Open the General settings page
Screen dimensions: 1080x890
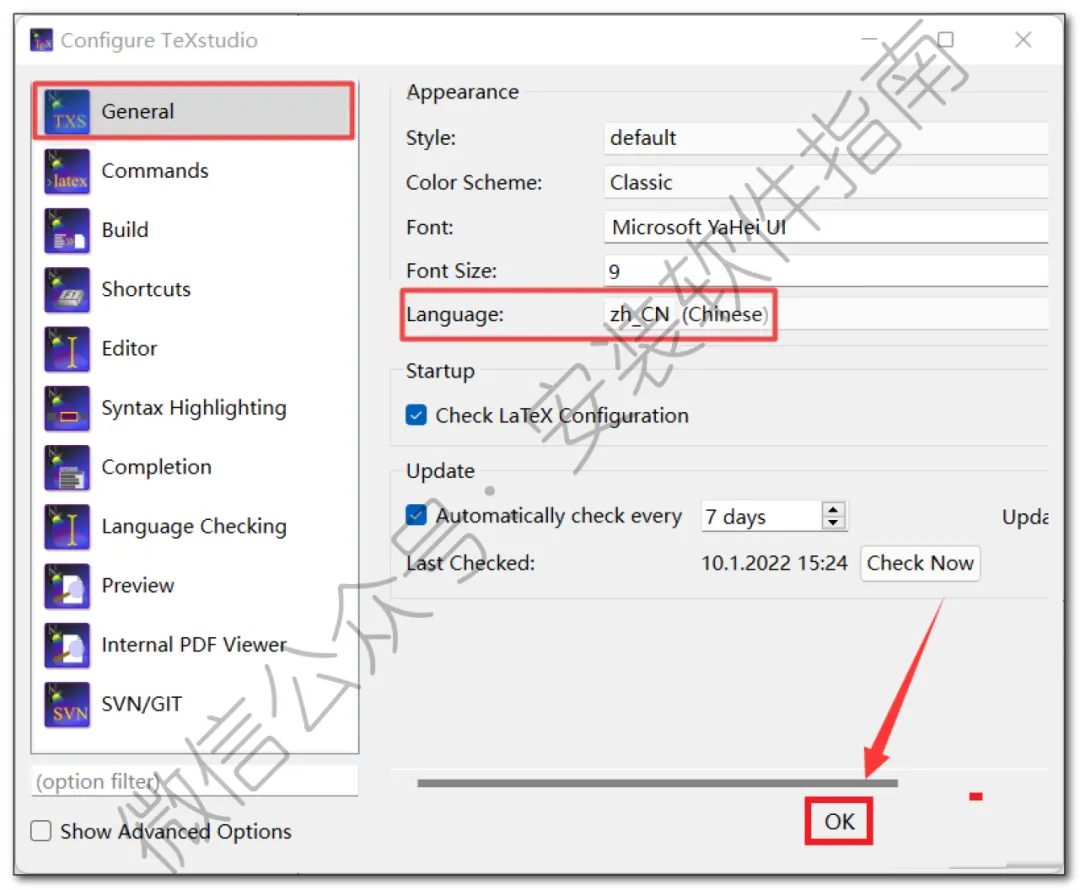tap(194, 111)
